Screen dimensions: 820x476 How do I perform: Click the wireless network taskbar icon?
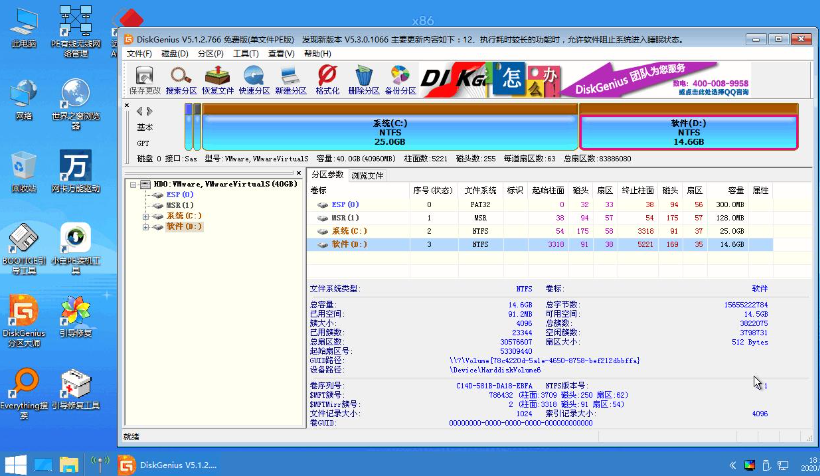pos(99,464)
